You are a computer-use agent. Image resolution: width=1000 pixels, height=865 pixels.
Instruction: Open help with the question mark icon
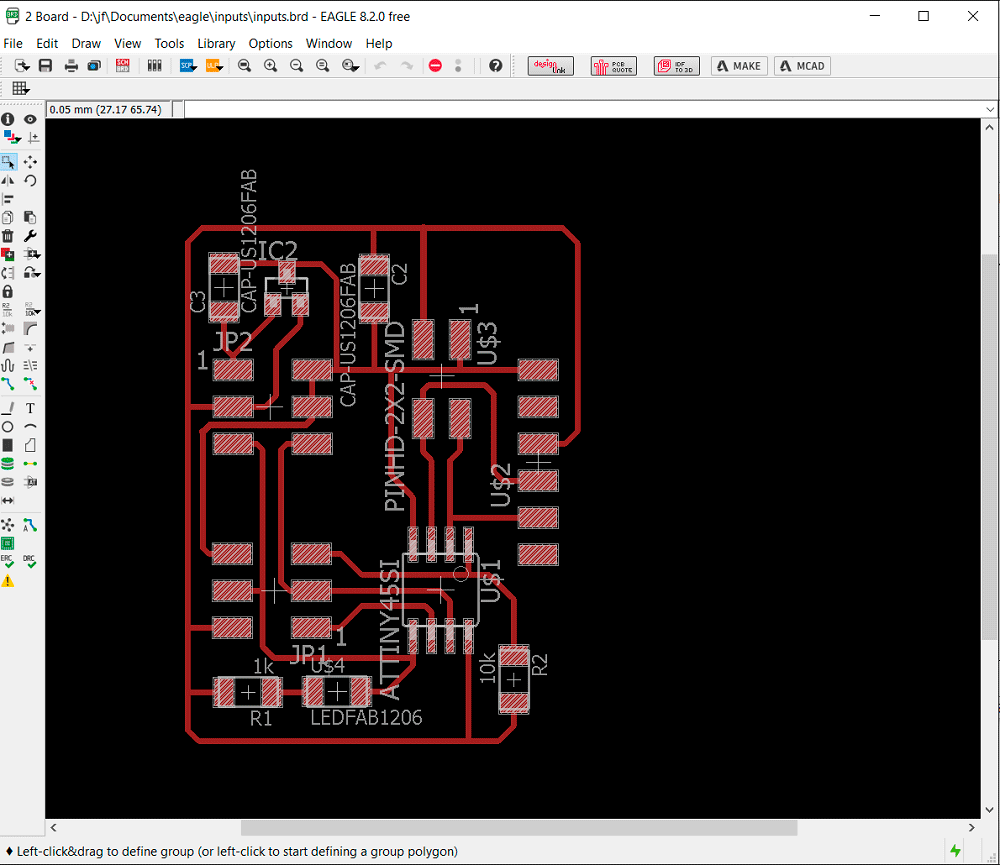coord(496,66)
